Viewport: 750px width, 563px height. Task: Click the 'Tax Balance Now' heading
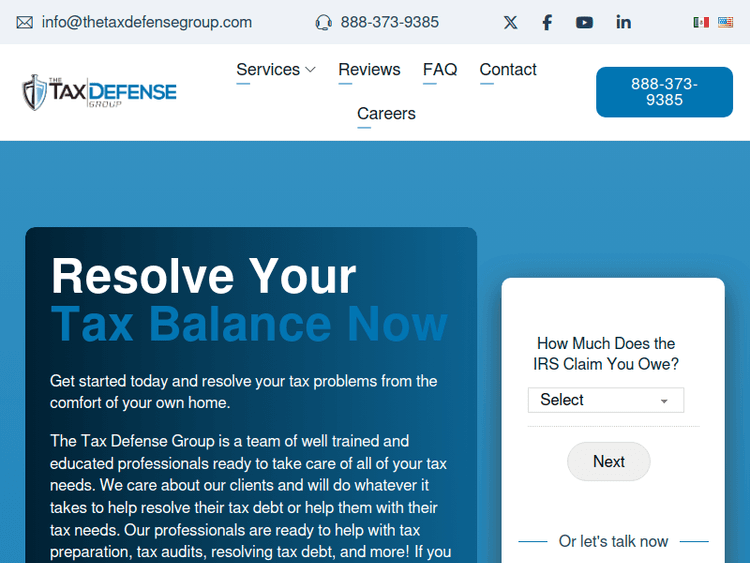249,324
